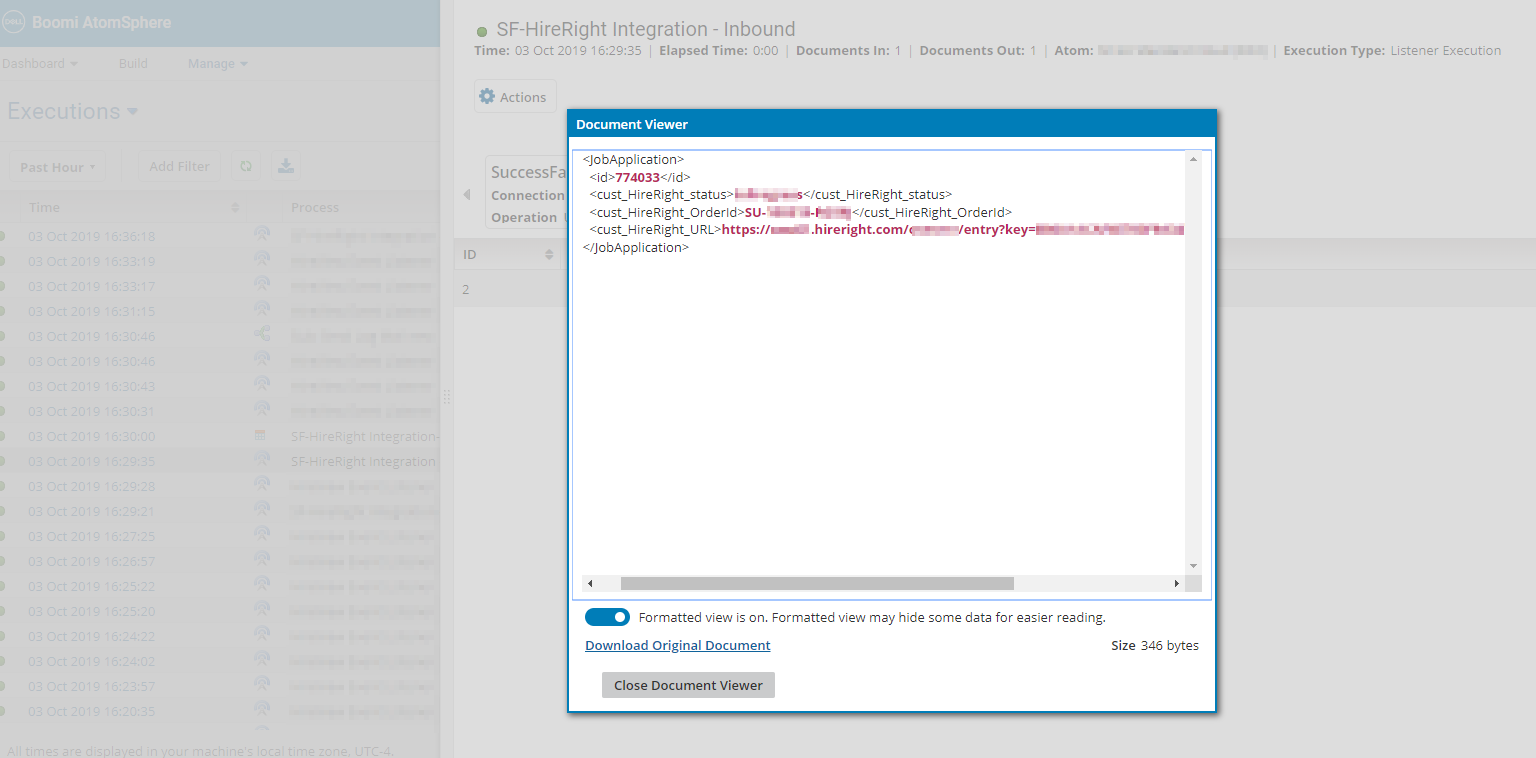Click the Boomi AtomSphere header title
This screenshot has width=1536, height=758.
point(101,22)
